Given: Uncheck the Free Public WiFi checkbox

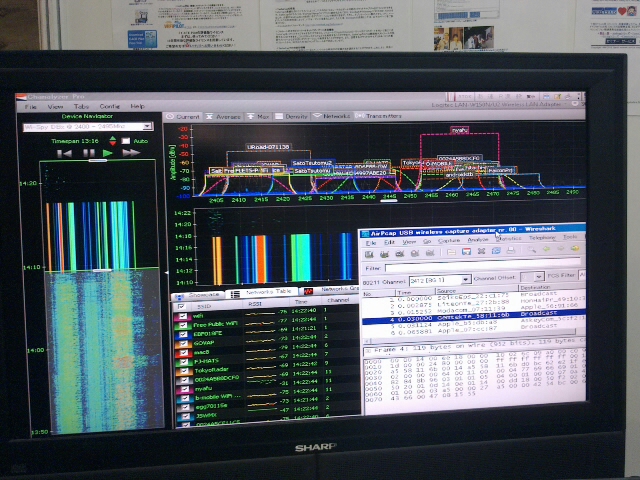Looking at the screenshot, I should click(183, 325).
